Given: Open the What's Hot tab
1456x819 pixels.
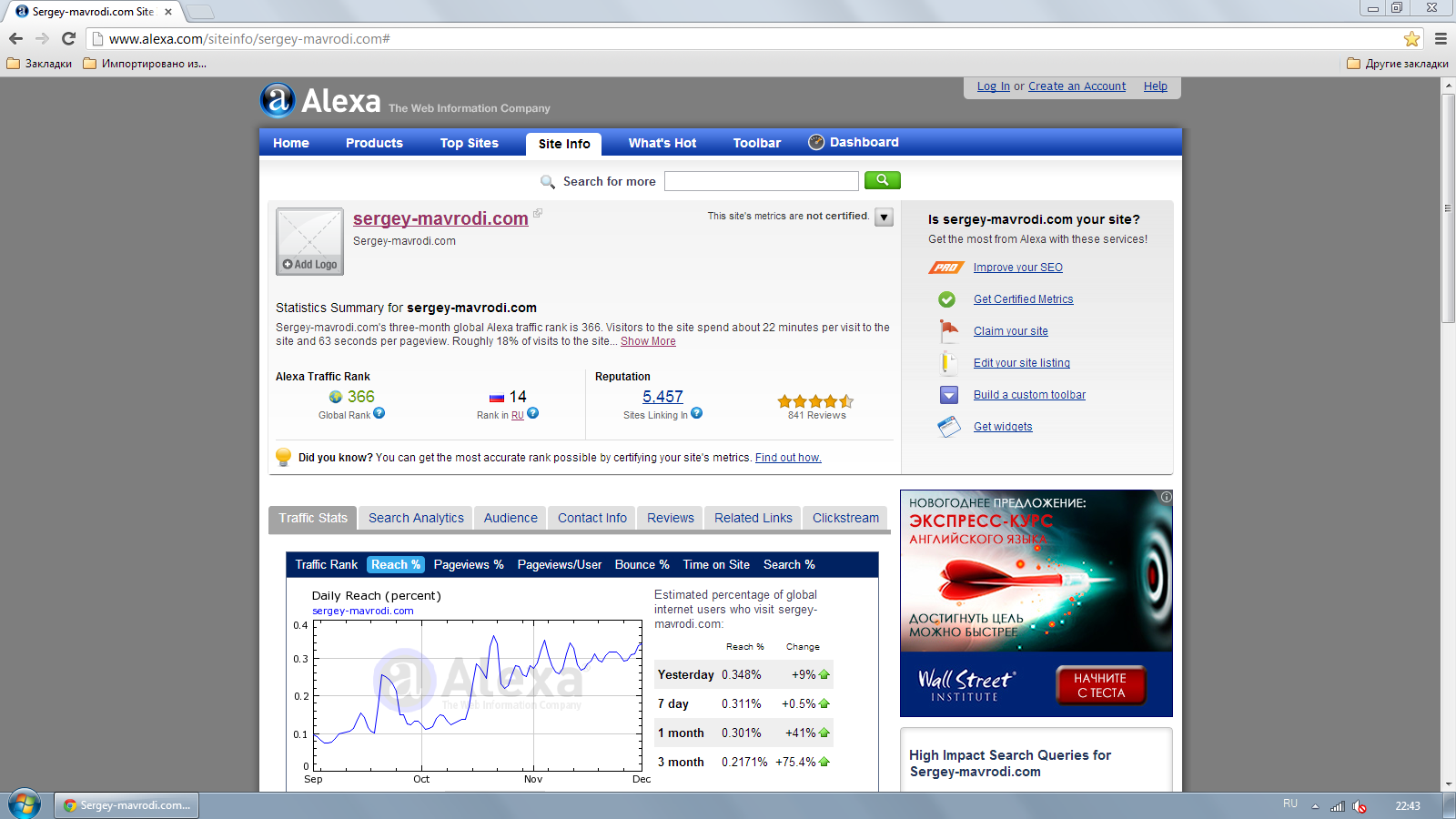Looking at the screenshot, I should click(662, 143).
